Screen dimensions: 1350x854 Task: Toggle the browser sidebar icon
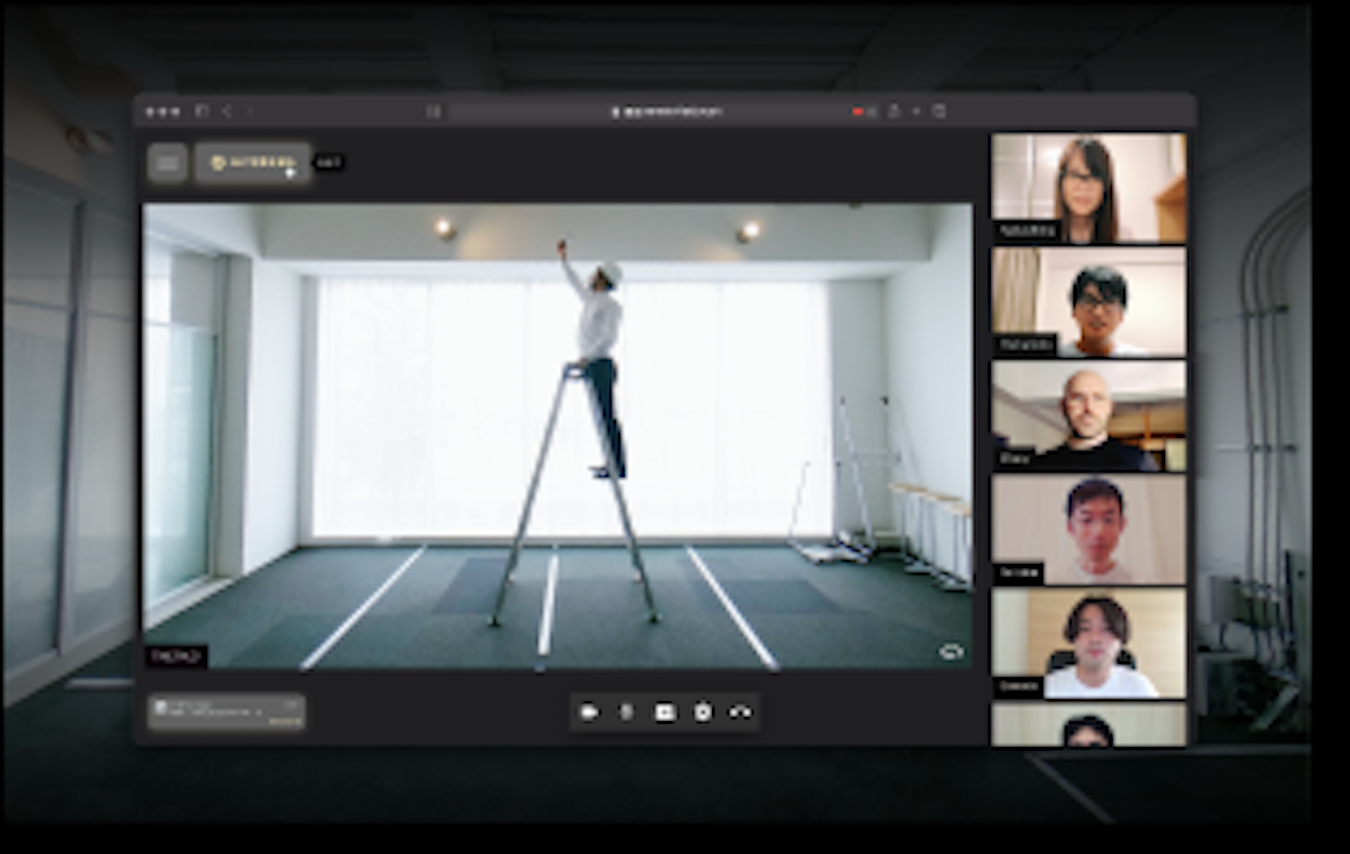202,112
